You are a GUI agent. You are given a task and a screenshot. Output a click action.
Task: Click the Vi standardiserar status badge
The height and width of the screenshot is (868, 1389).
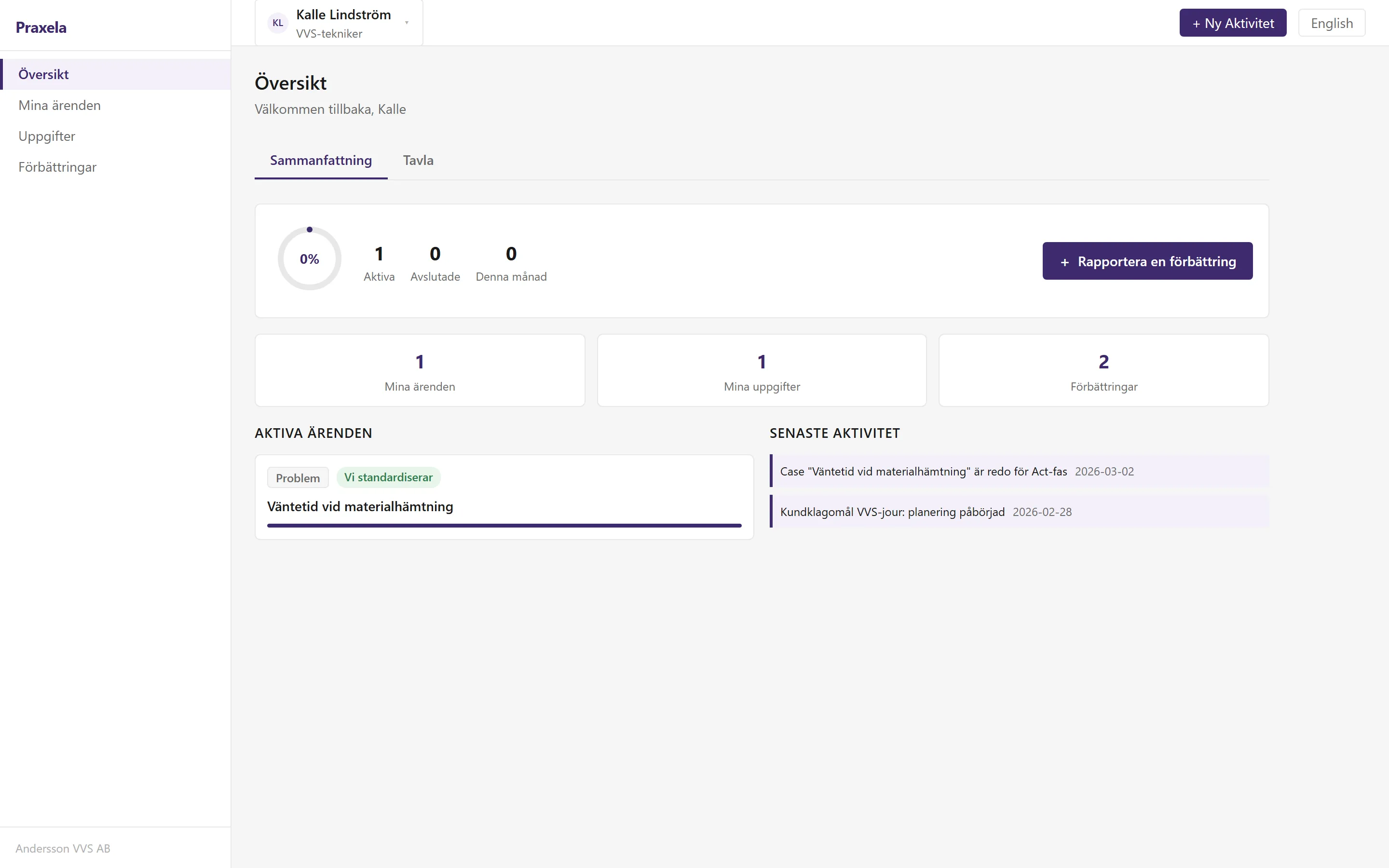(388, 477)
